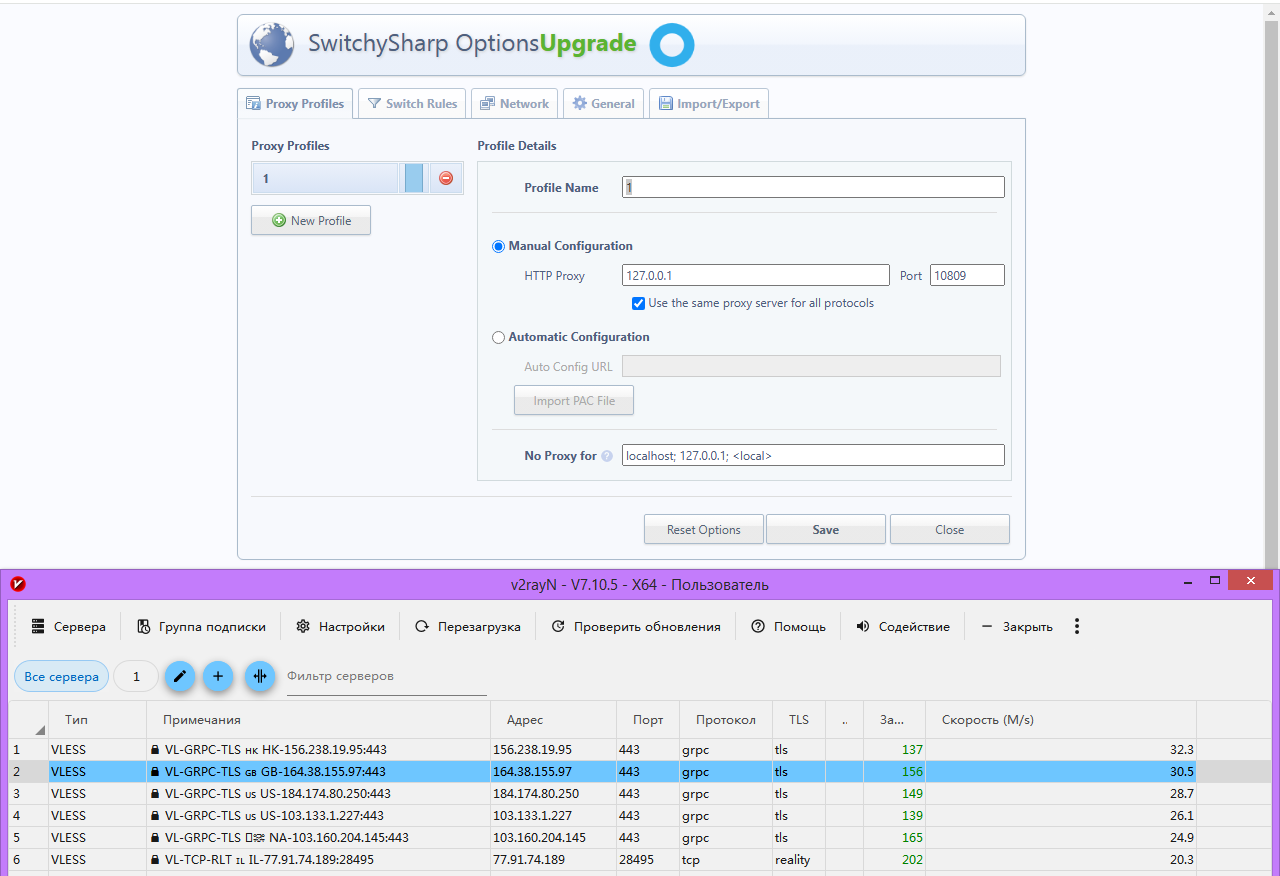Click the v2rayN auto-fit column width button

(x=260, y=676)
